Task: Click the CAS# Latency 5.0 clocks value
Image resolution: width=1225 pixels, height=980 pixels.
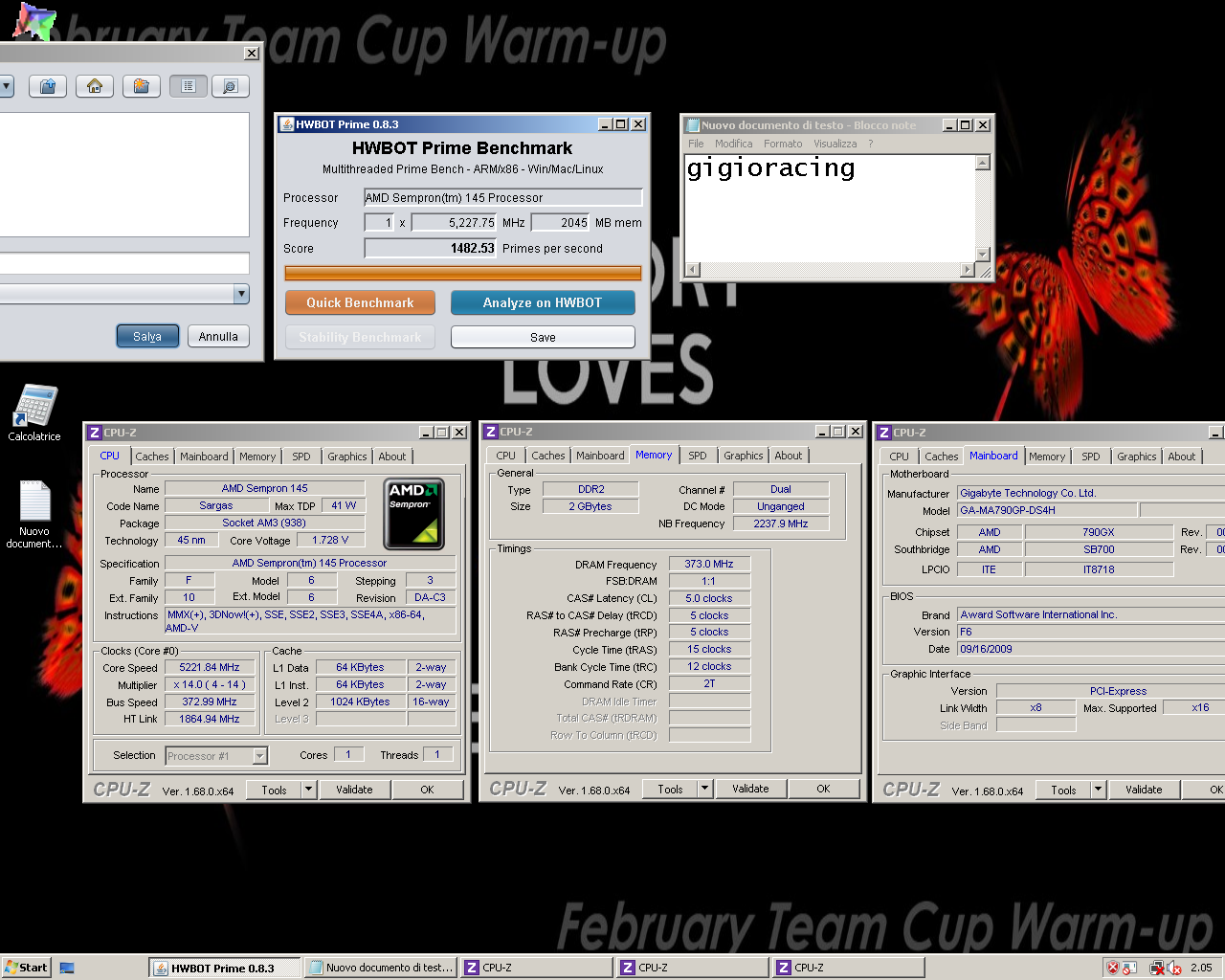Action: [709, 598]
